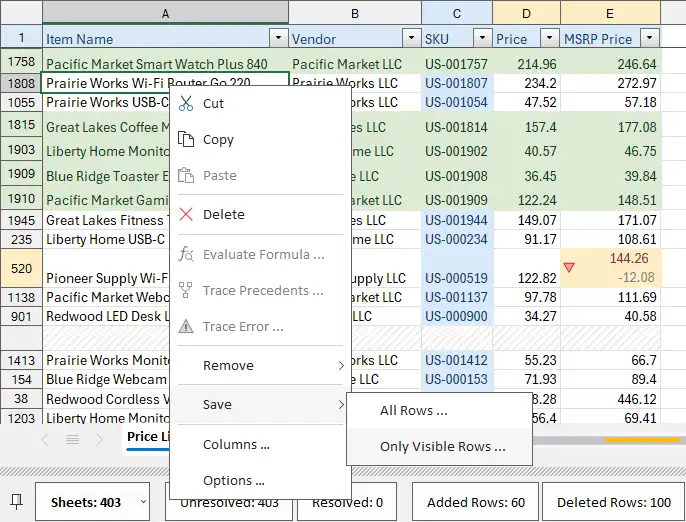
Task: Click SKU cell US-000519
Action: (457, 268)
